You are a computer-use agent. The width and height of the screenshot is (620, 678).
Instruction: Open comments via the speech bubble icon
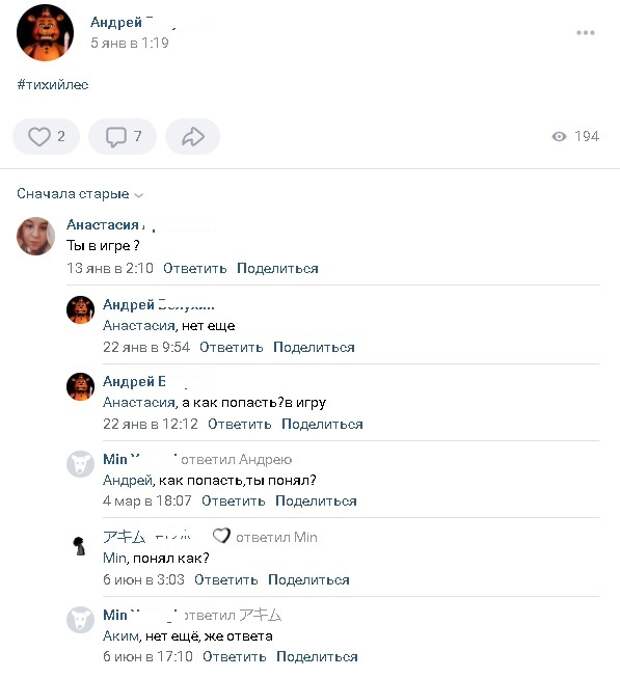[x=122, y=137]
